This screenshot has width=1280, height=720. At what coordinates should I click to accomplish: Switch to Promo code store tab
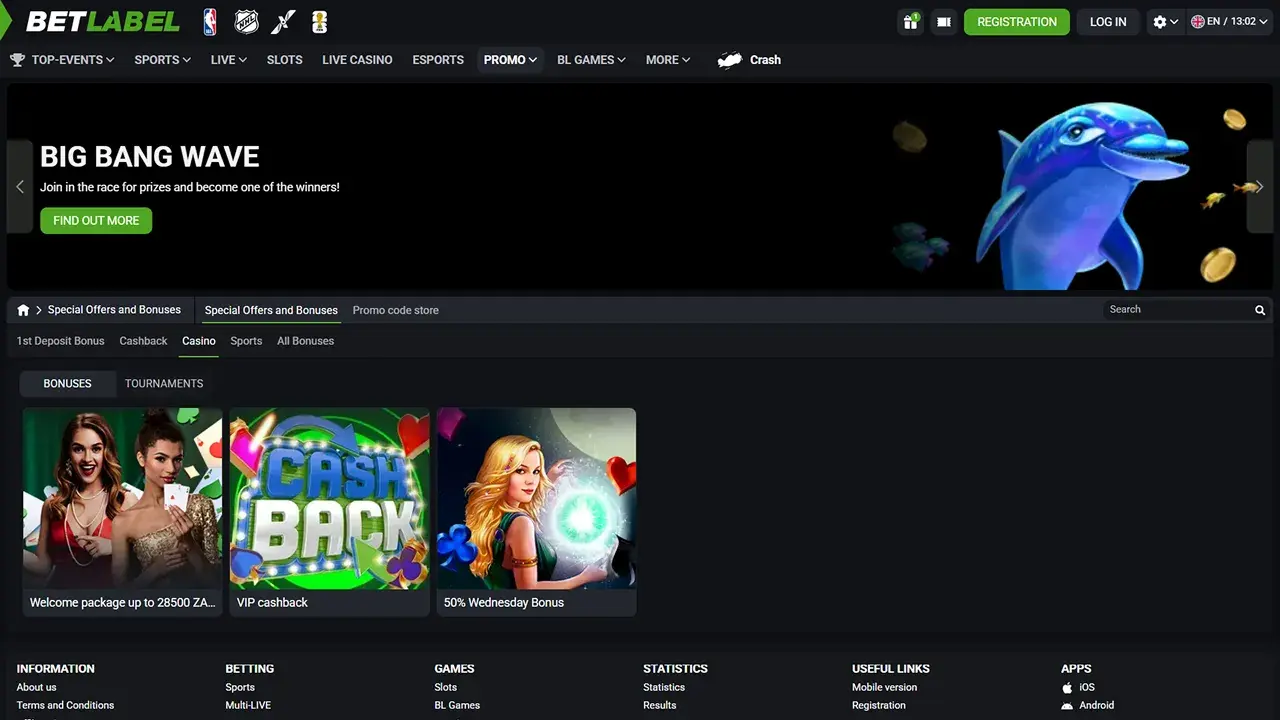[395, 310]
